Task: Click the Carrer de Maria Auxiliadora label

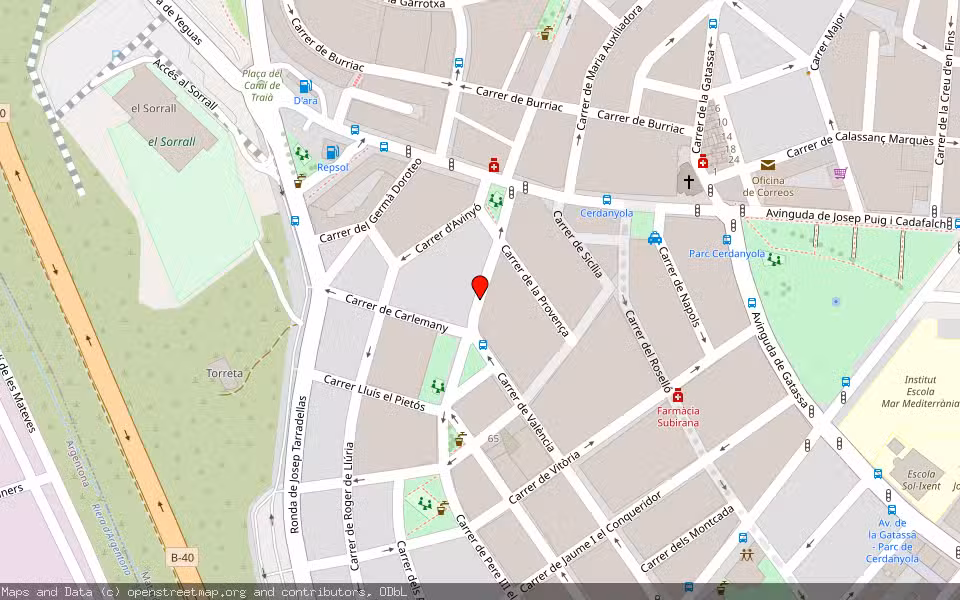Action: [609, 67]
